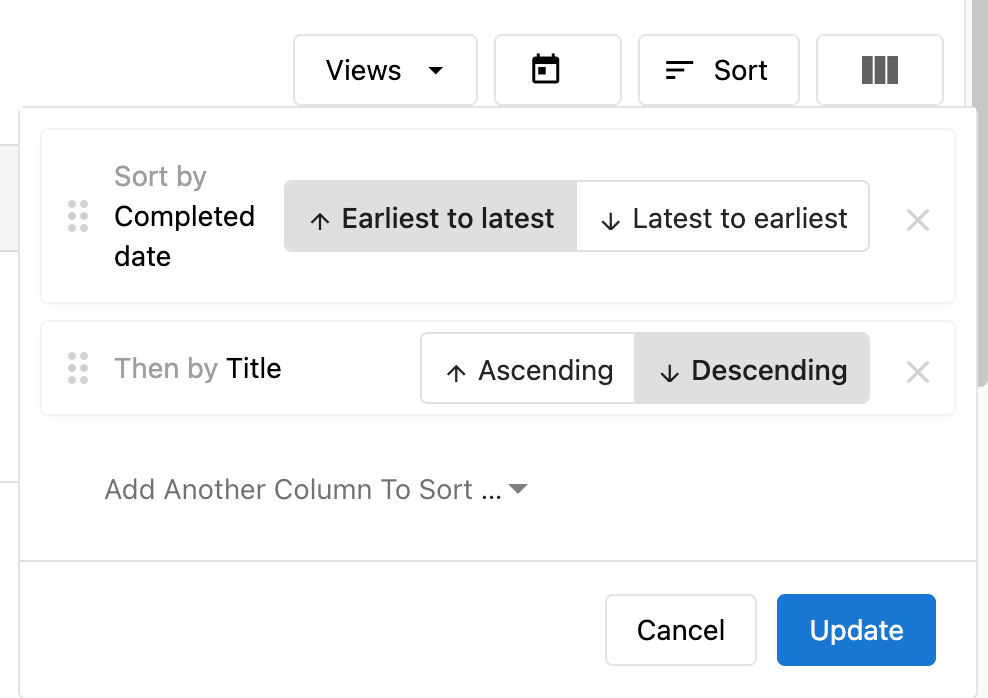Screen dimensions: 988x698
Task: Open the column layout icon button
Action: tap(880, 70)
